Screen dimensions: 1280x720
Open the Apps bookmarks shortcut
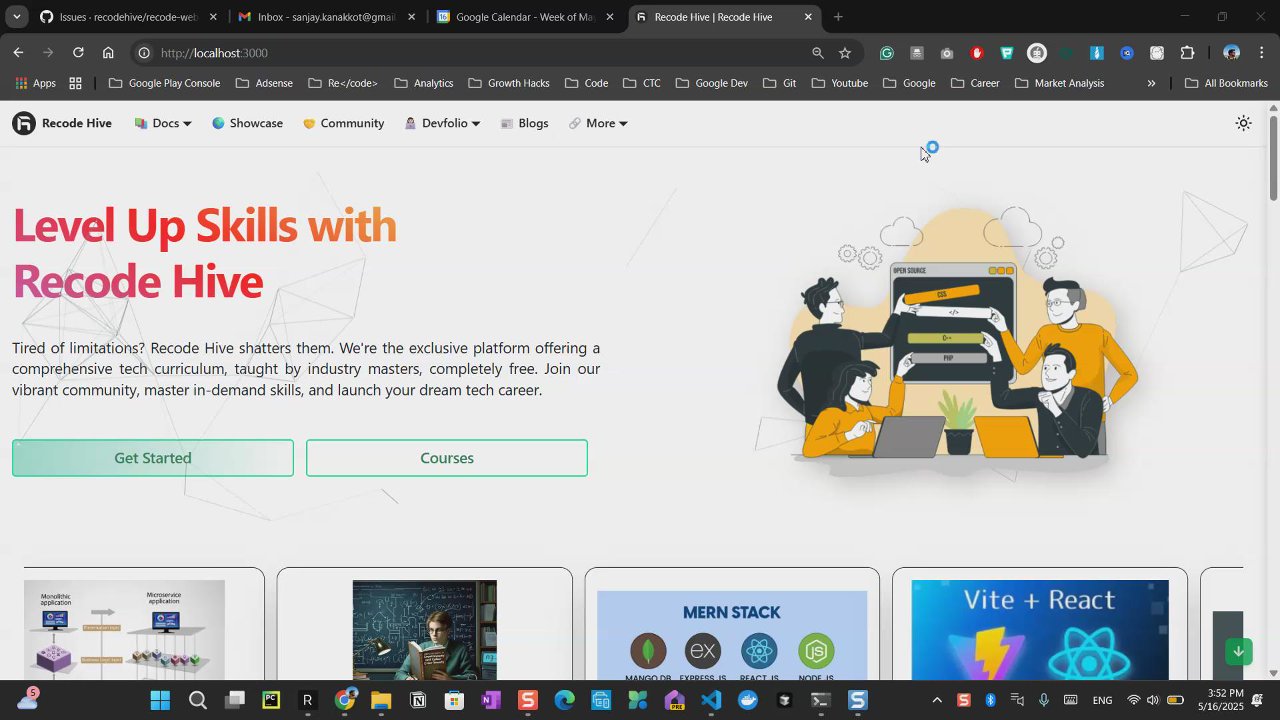pos(36,83)
